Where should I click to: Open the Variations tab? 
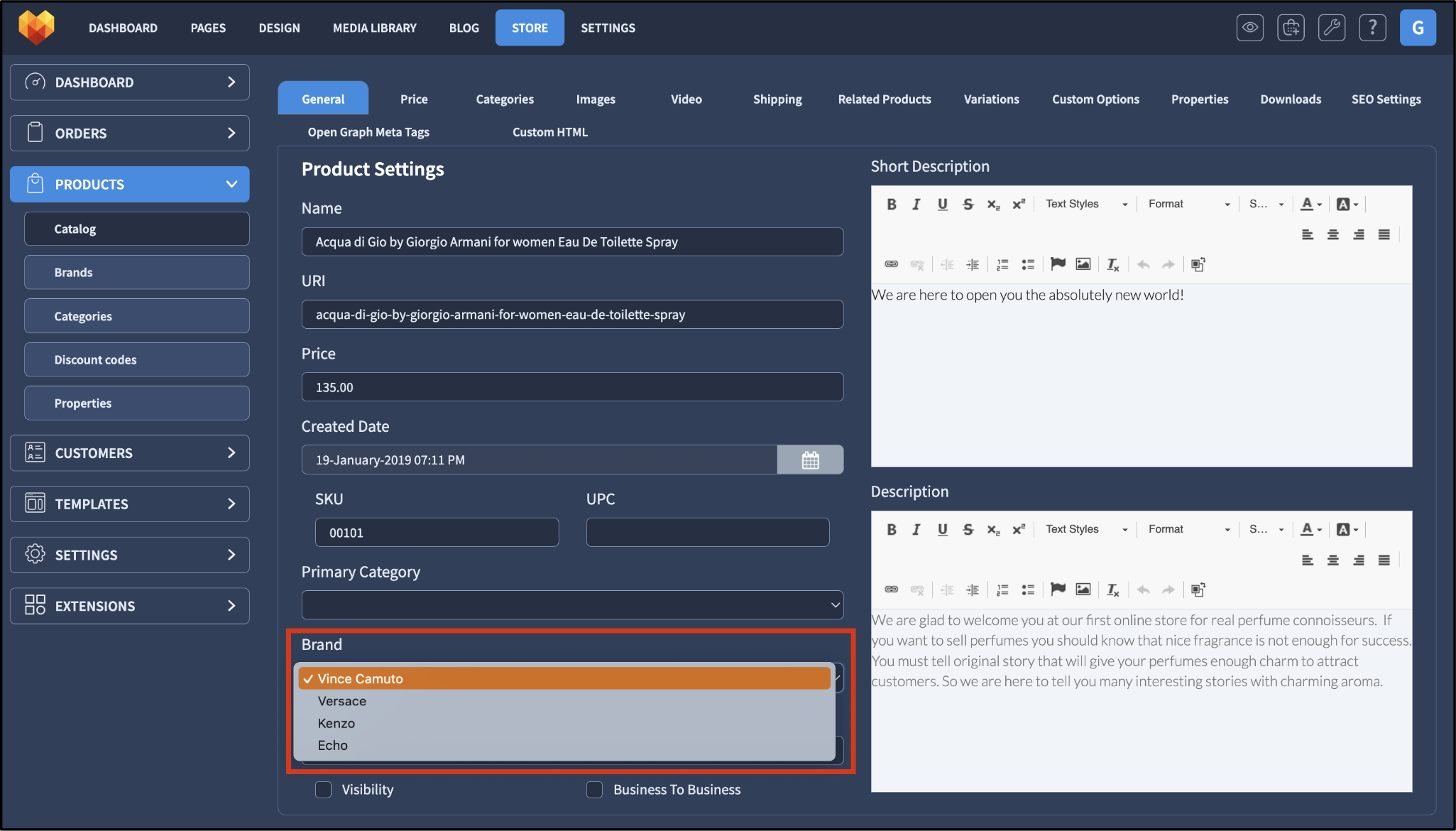[x=991, y=99]
